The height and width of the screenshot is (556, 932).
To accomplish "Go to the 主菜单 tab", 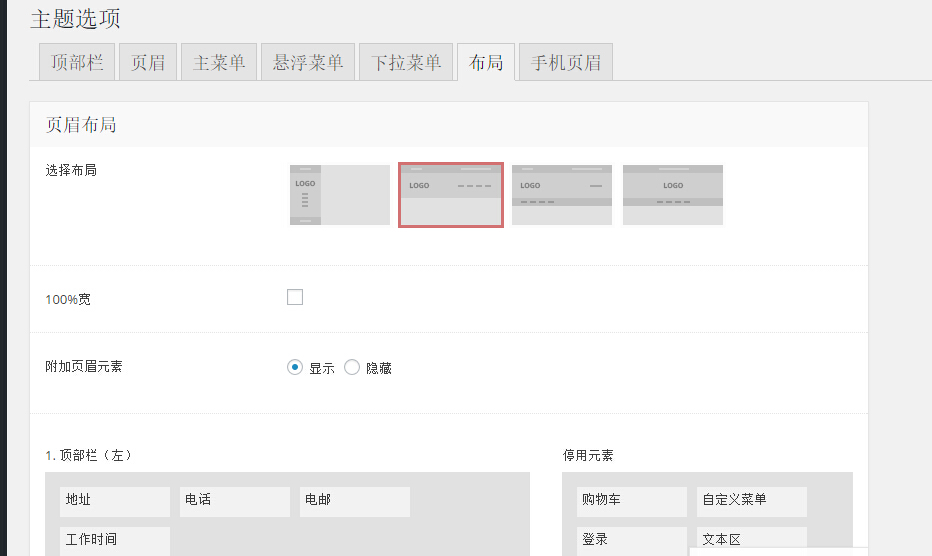I will click(219, 62).
